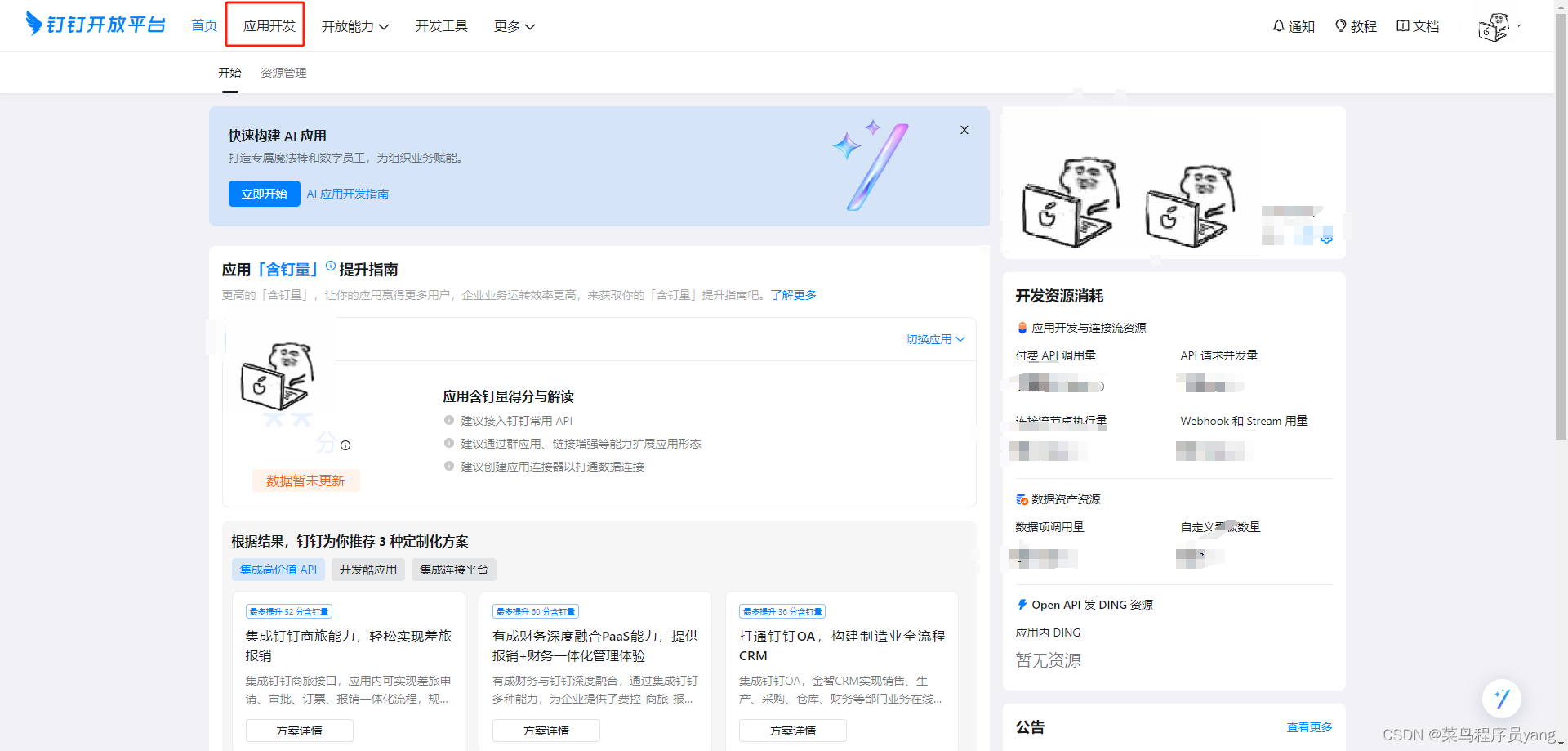Viewport: 1568px width, 751px height.
Task: Open the AI 应用开发指南 link
Action: (x=348, y=194)
